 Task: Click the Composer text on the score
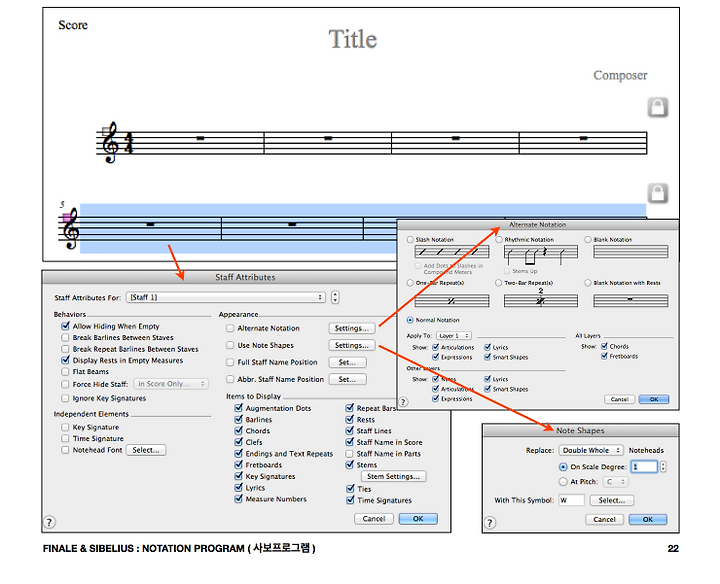tap(620, 75)
